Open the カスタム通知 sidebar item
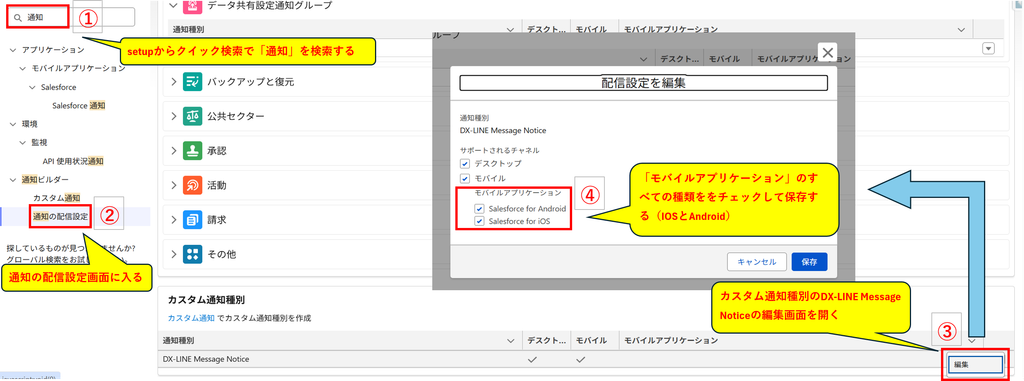Viewport: 1024px width, 381px height. (57, 197)
